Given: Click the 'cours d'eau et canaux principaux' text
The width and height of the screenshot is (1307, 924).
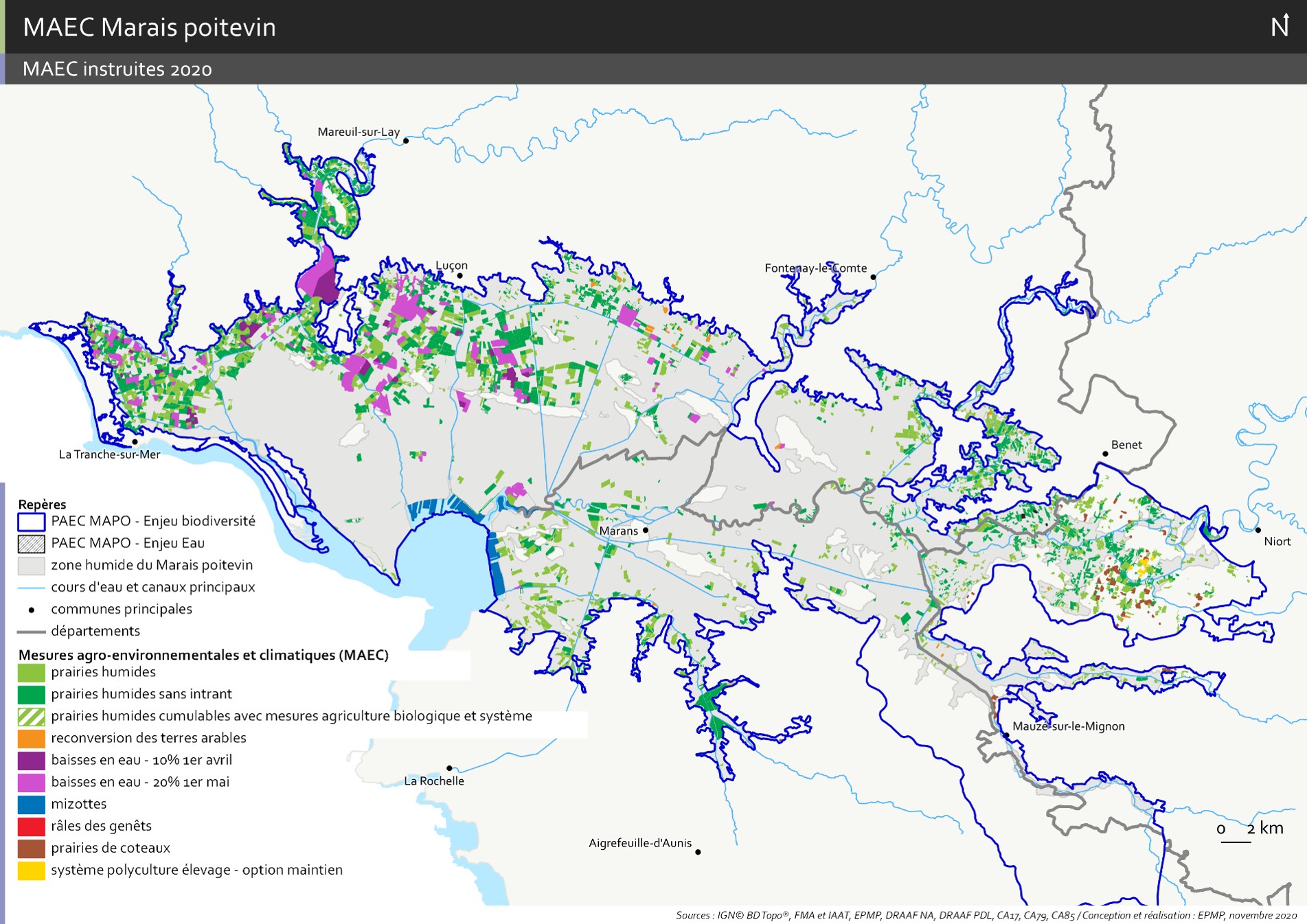Looking at the screenshot, I should pos(153,587).
